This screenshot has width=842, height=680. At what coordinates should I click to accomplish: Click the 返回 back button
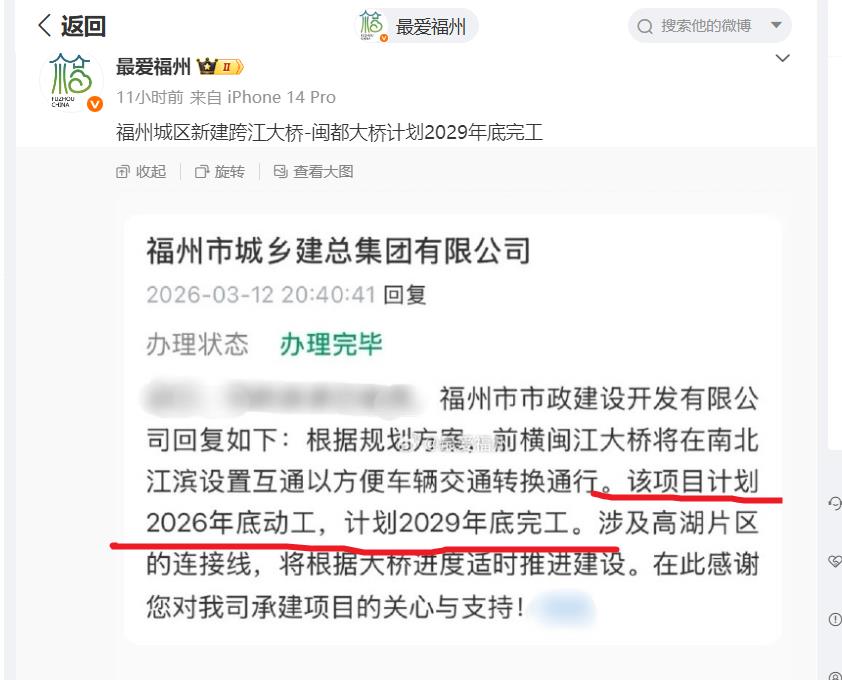pyautogui.click(x=72, y=25)
